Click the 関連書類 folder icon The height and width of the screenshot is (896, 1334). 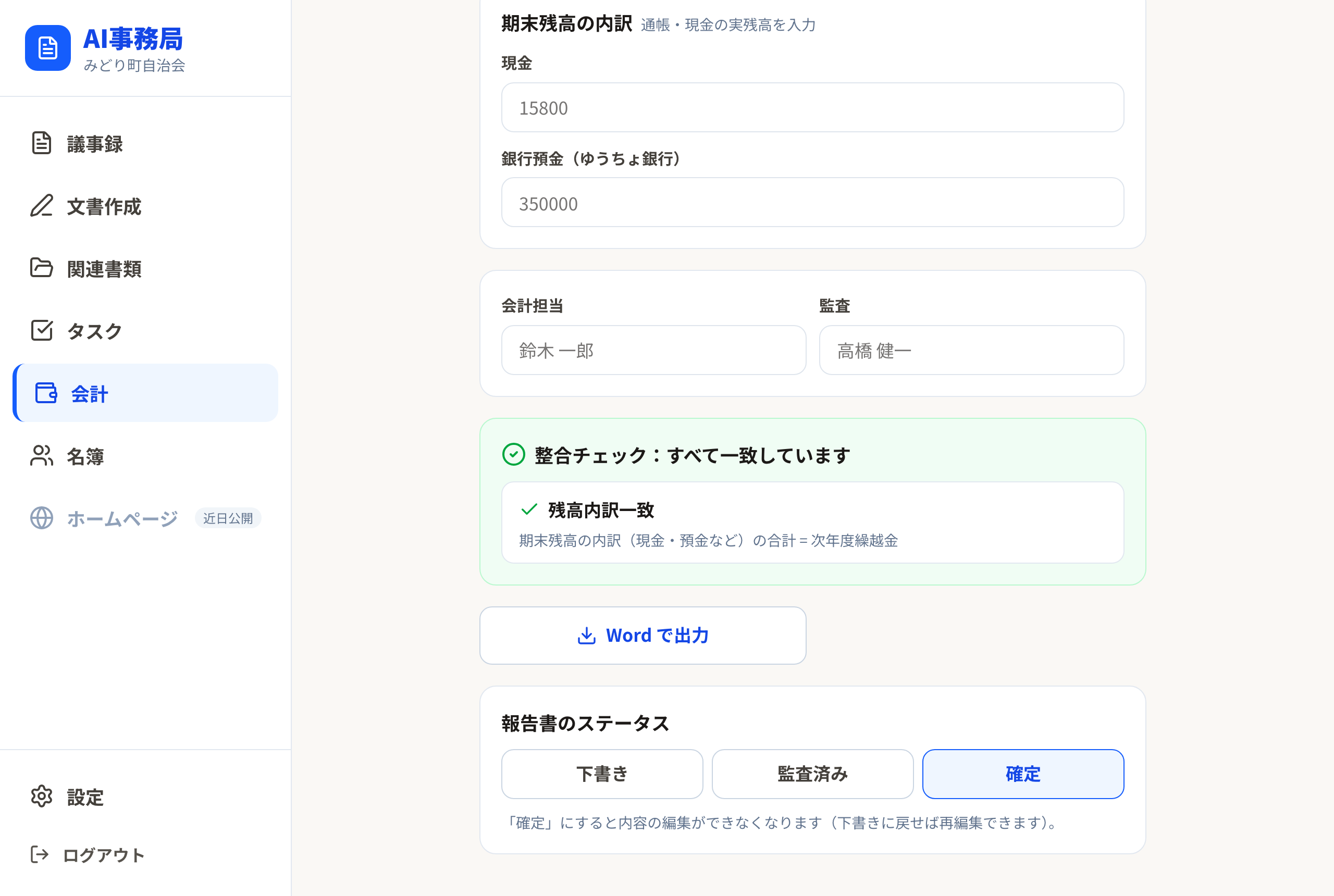click(41, 267)
